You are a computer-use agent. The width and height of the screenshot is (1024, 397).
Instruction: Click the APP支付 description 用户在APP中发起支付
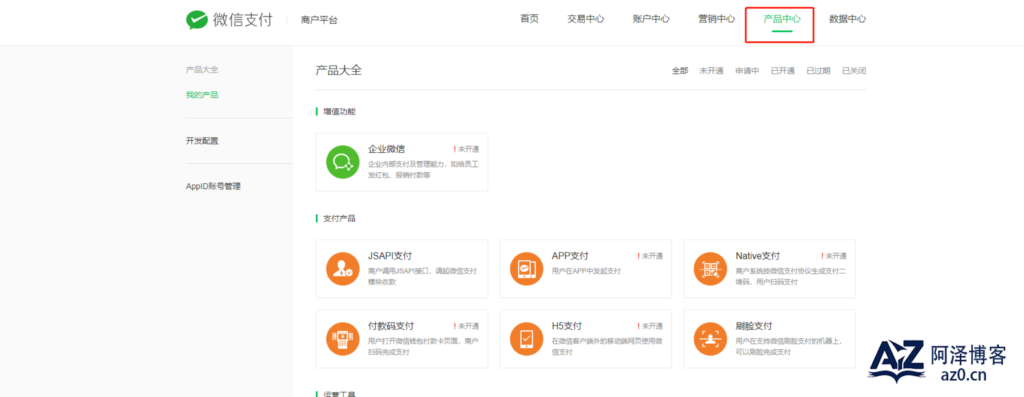point(586,270)
